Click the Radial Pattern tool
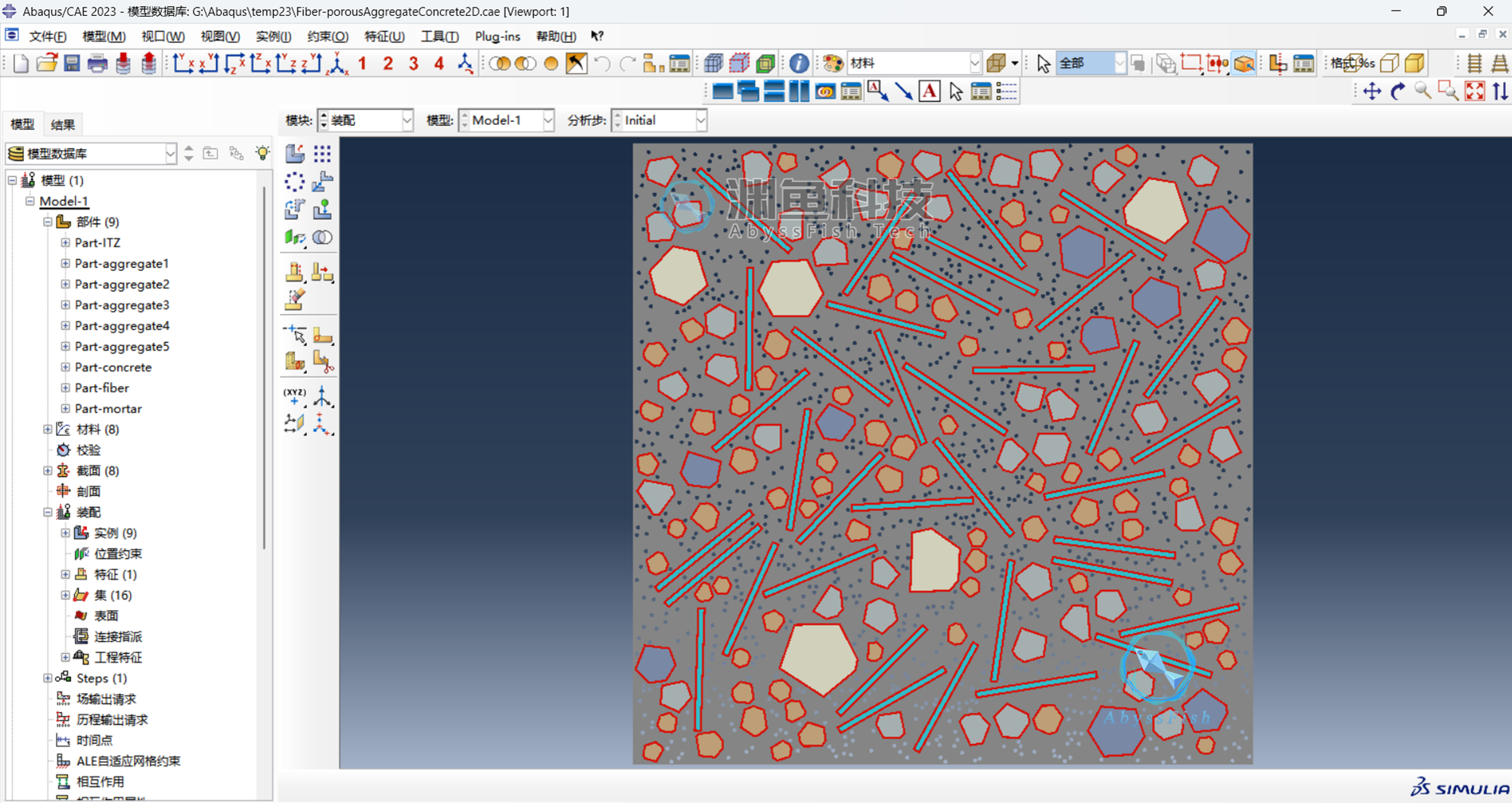The height and width of the screenshot is (803, 1512). click(x=295, y=182)
